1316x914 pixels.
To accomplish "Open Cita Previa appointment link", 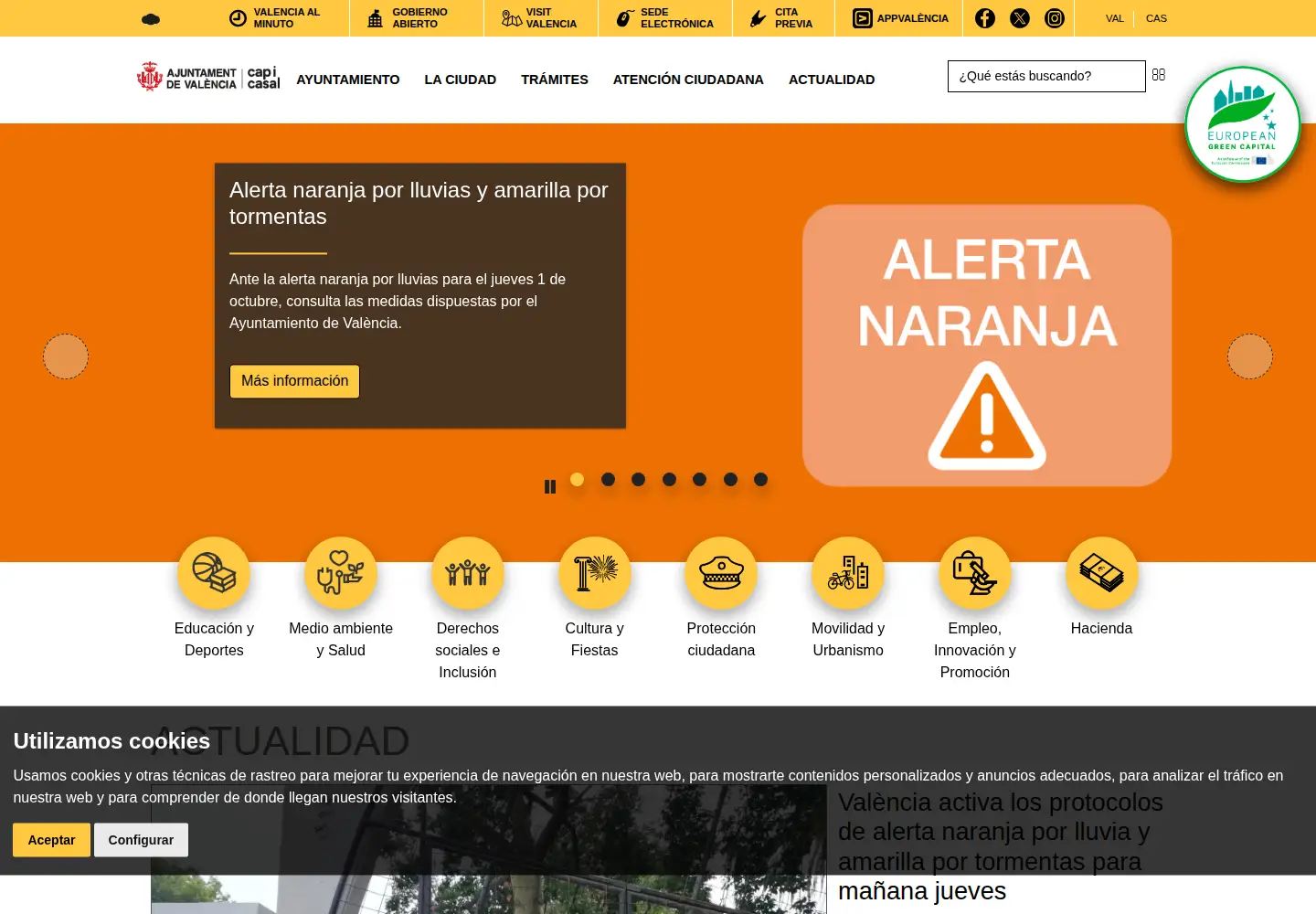I will (780, 18).
